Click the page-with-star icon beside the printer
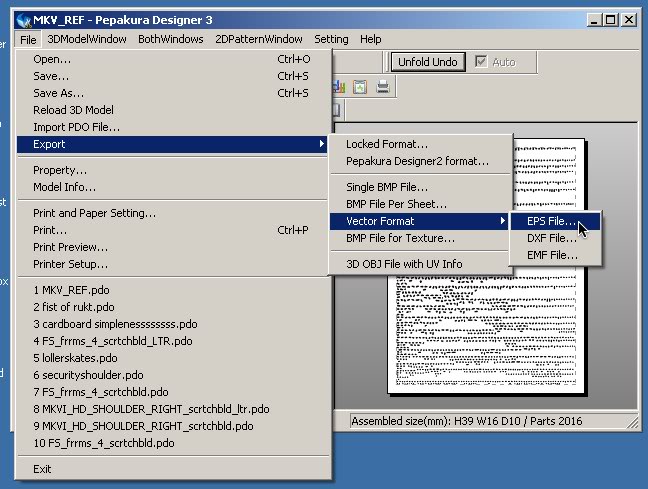Screen dimensions: 648x489 coord(360,87)
